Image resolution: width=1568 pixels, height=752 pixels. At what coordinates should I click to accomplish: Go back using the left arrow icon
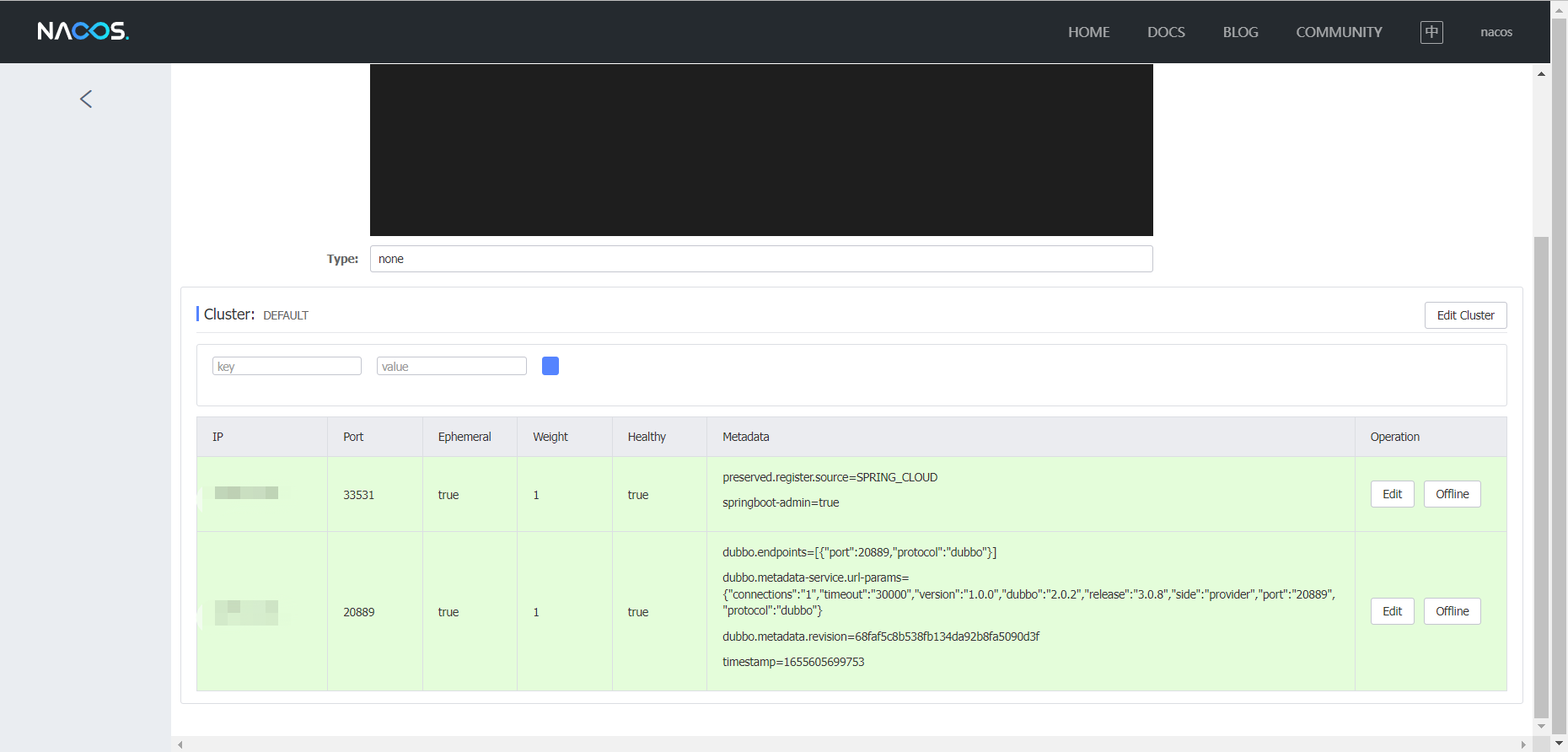(86, 99)
